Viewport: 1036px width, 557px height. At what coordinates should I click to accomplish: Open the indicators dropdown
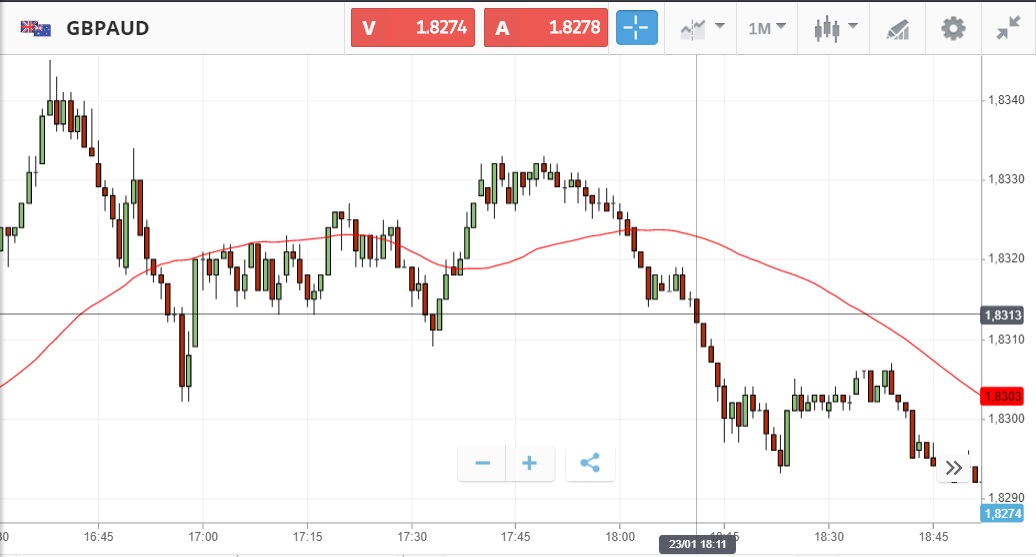tap(701, 28)
